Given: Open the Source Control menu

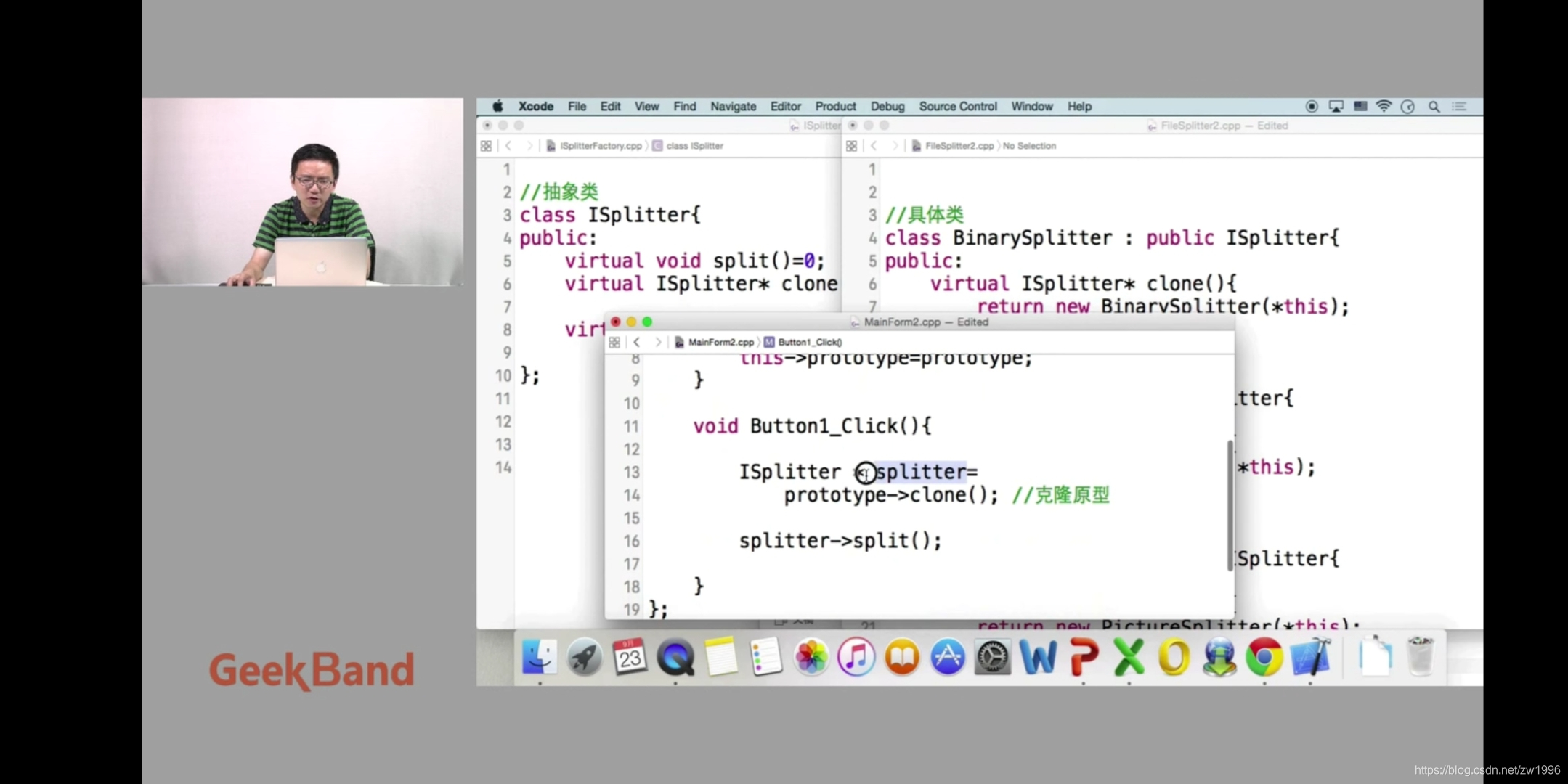Looking at the screenshot, I should click(957, 107).
